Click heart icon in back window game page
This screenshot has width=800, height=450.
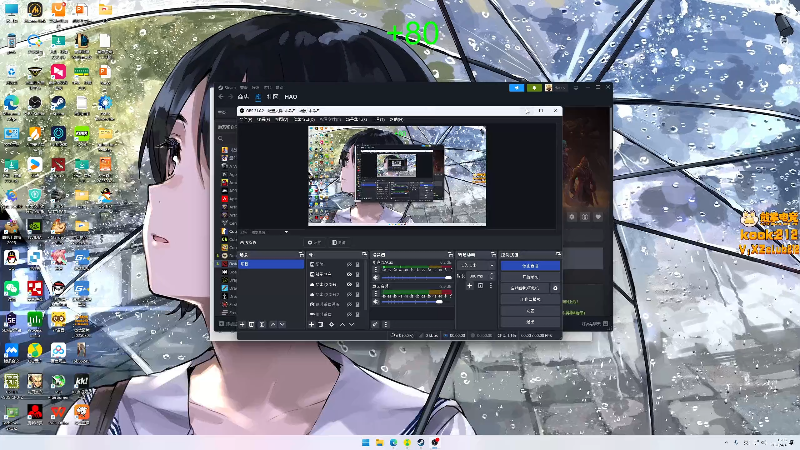598,217
